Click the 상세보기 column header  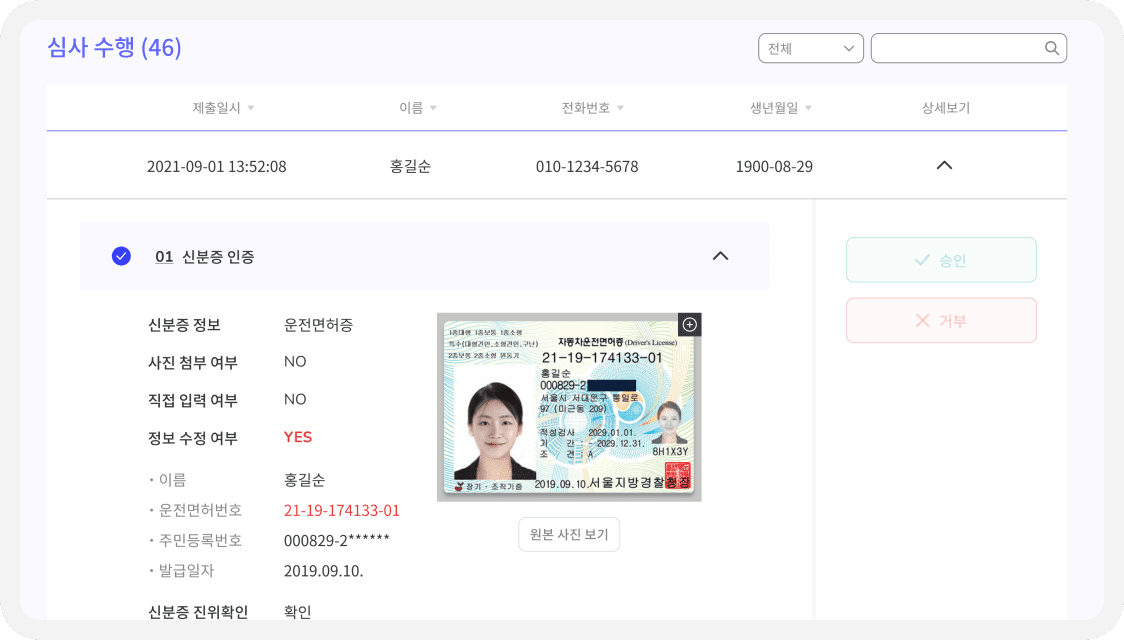point(946,108)
